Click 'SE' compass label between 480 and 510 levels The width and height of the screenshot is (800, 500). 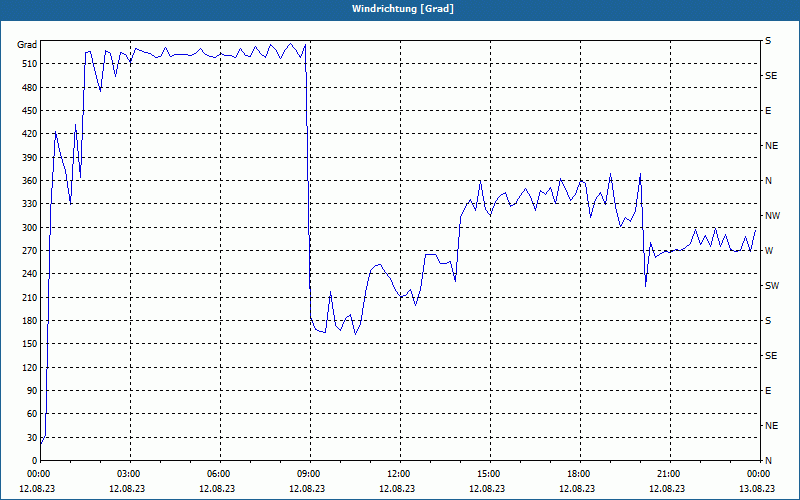(x=771, y=76)
